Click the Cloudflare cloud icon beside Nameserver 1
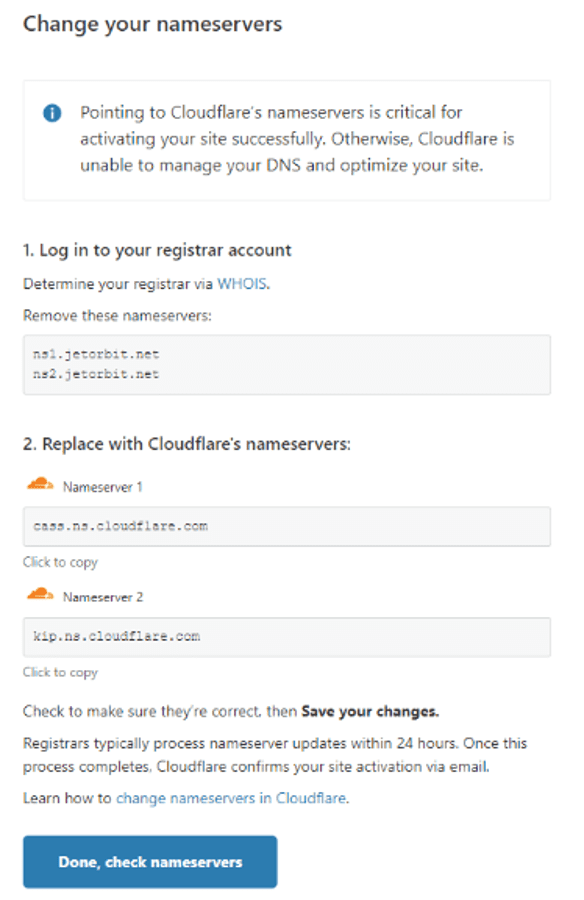The height and width of the screenshot is (900, 584). click(40, 484)
